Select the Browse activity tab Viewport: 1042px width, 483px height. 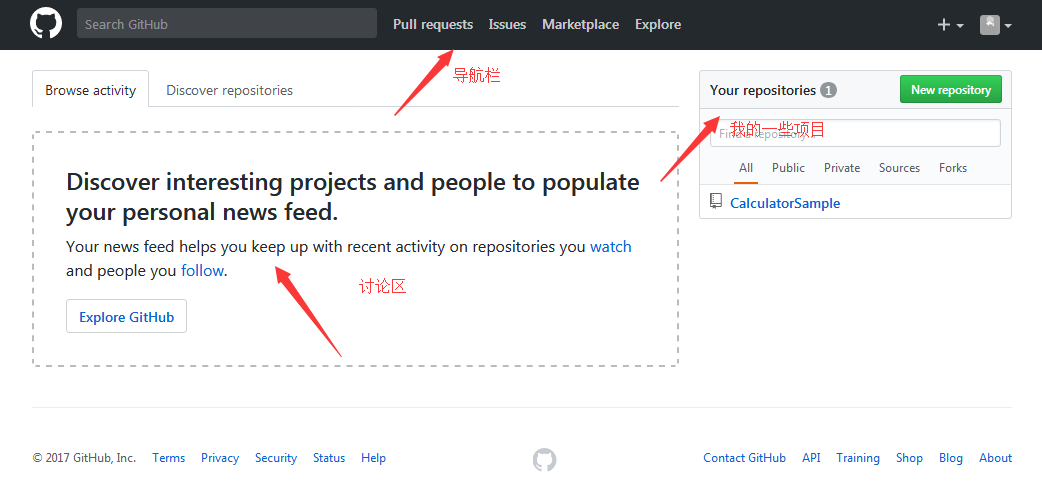pos(90,90)
